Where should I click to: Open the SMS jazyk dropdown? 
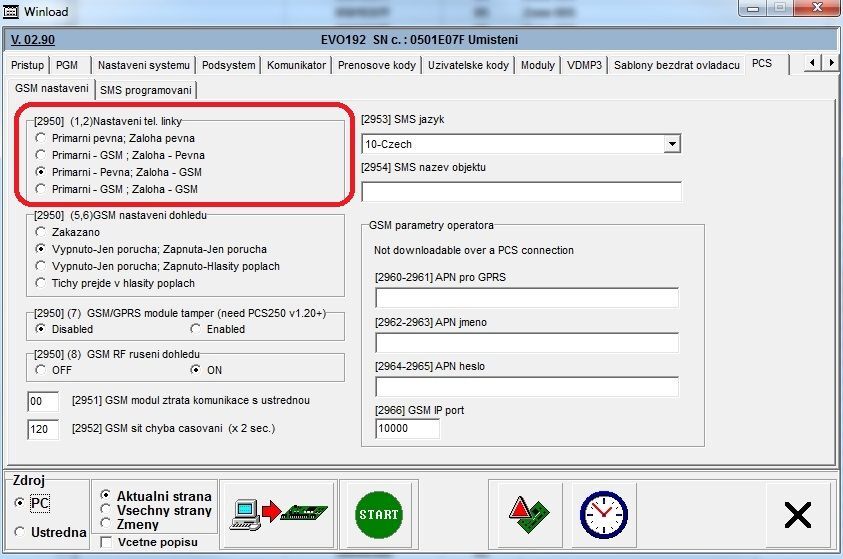[671, 144]
